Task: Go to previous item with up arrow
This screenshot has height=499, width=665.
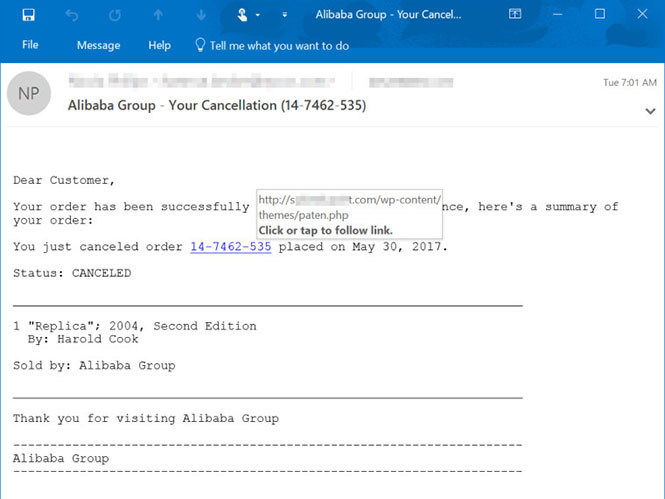Action: tap(158, 15)
